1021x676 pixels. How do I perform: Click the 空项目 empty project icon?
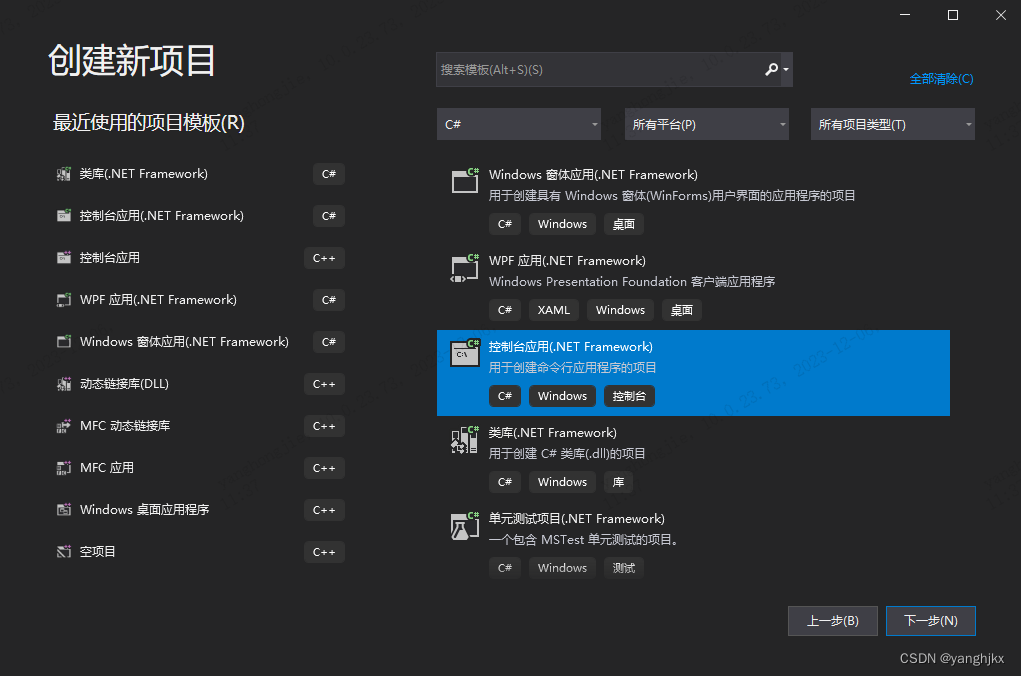click(x=62, y=551)
